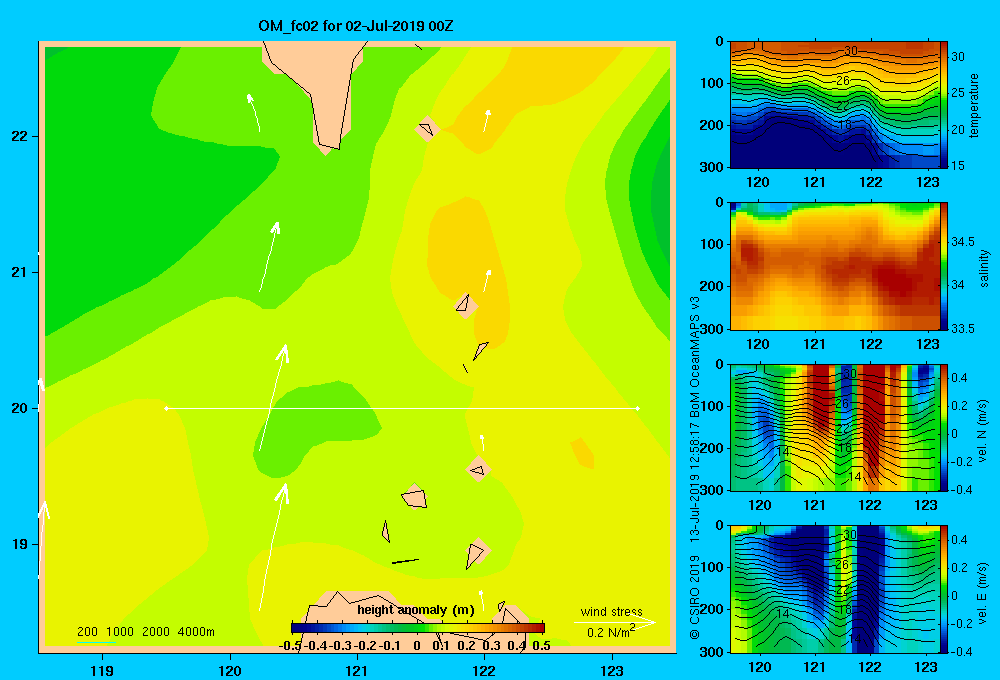
Task: Click the "33.5" tick on salinity scale
Action: (x=963, y=329)
